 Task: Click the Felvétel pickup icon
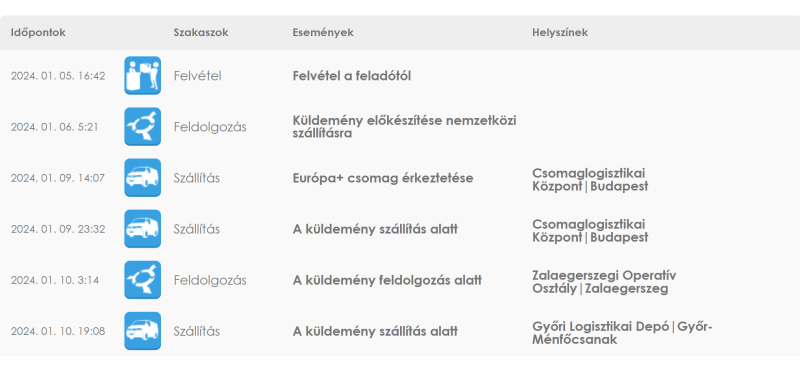142,76
